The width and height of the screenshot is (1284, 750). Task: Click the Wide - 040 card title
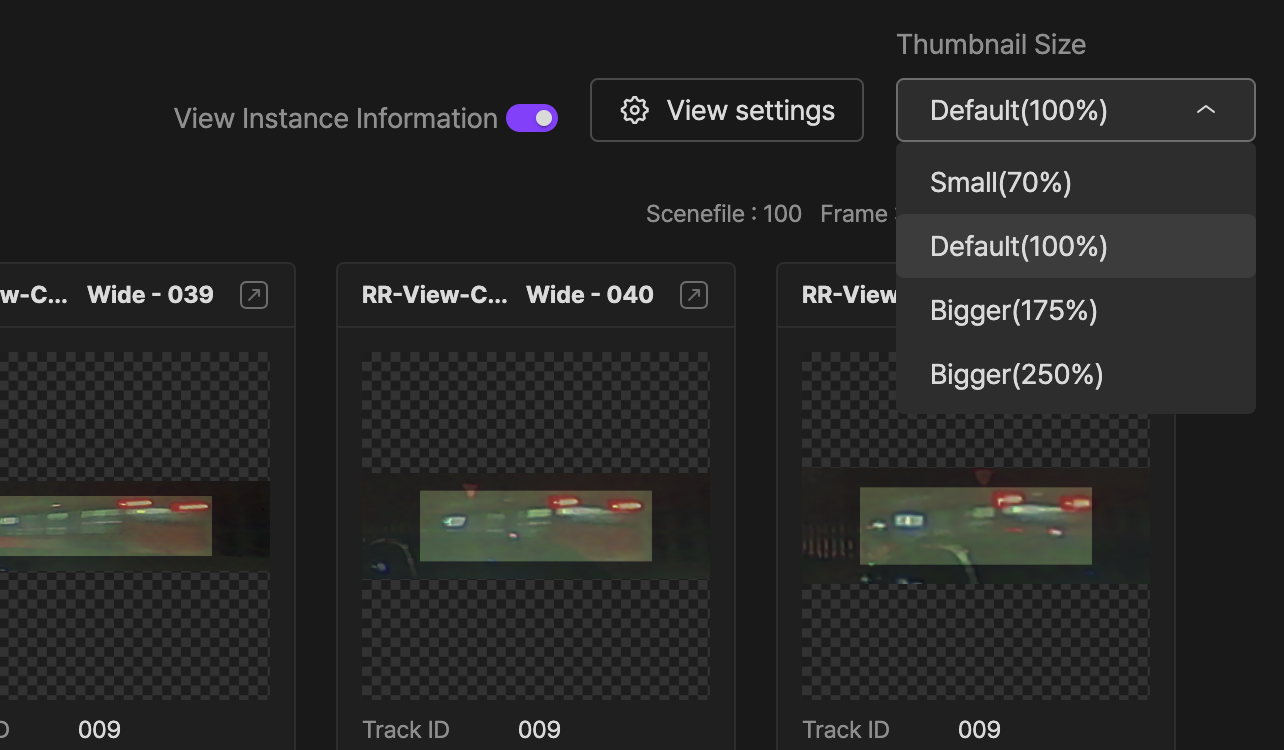590,295
